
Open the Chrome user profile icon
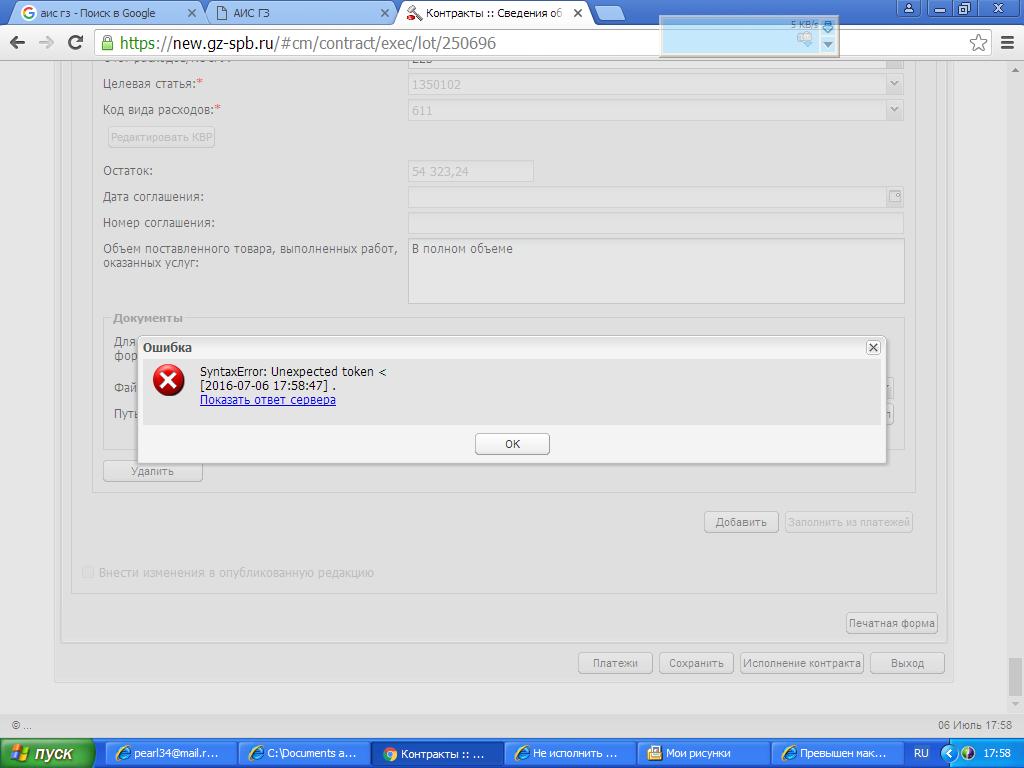908,8
